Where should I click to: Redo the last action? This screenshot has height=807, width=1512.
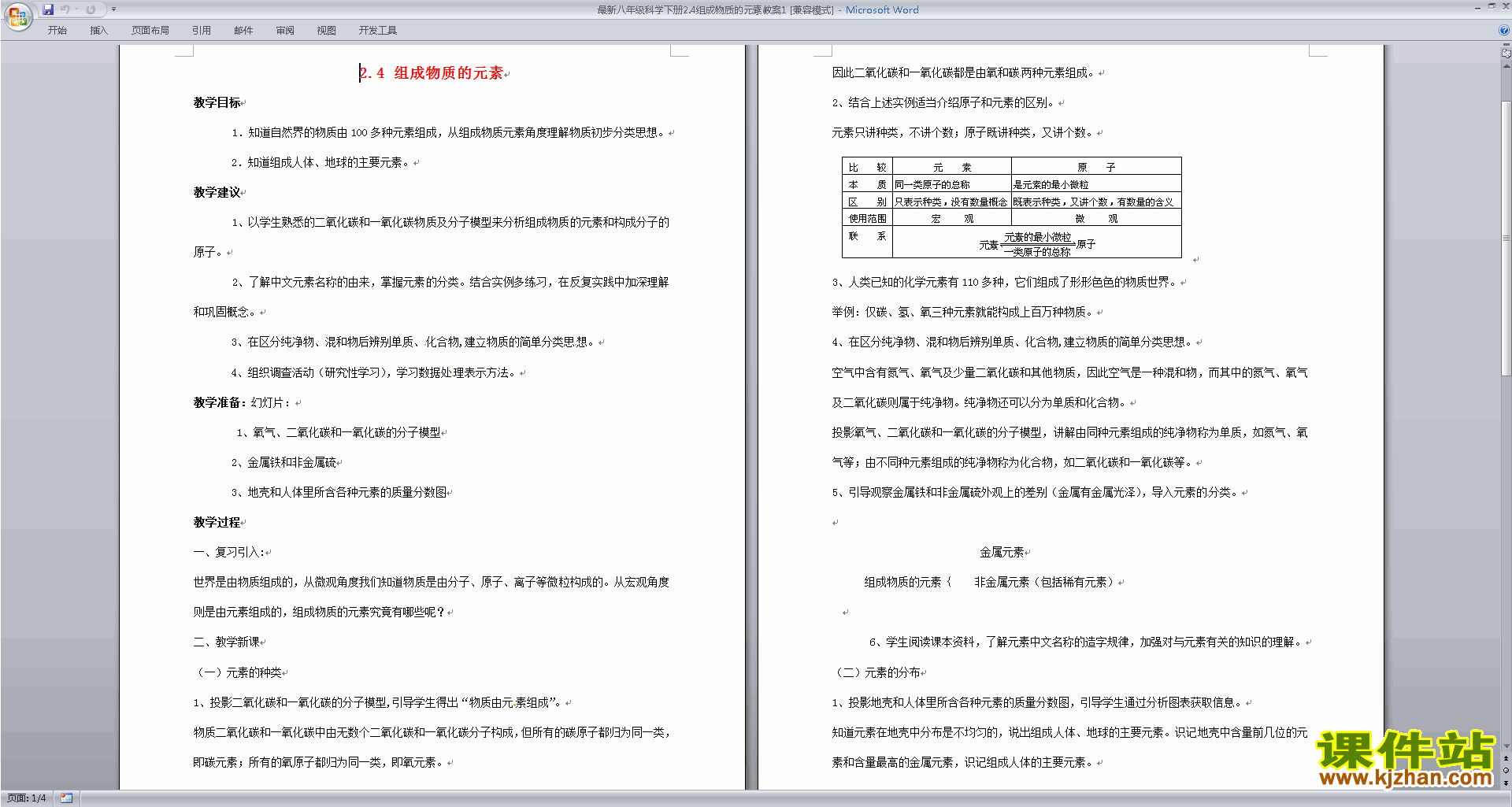pyautogui.click(x=91, y=9)
